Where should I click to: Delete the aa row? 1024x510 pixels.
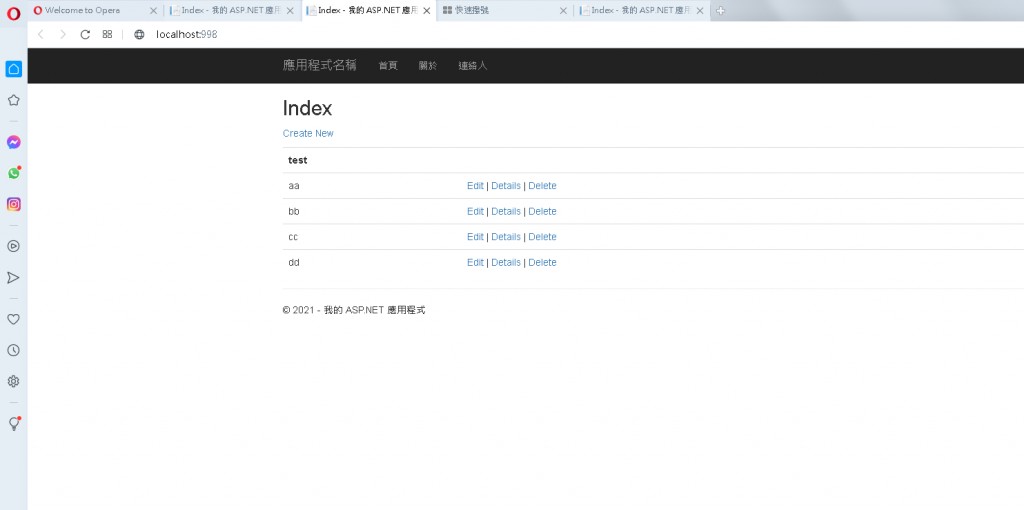point(542,185)
